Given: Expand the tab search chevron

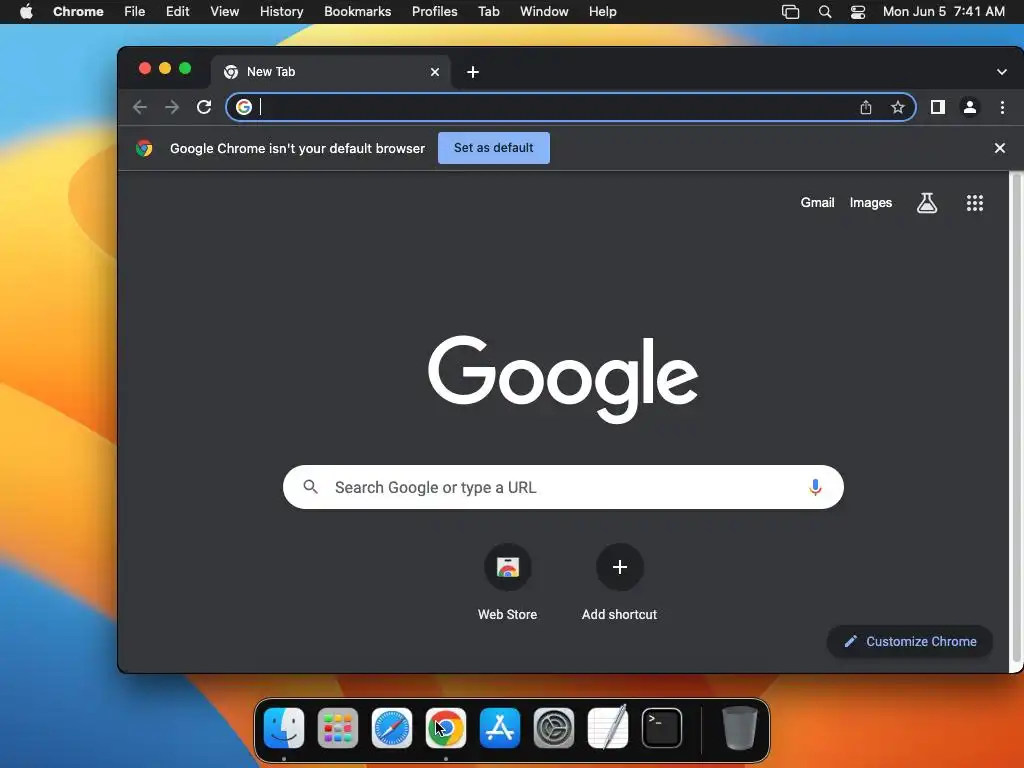Looking at the screenshot, I should point(1002,72).
